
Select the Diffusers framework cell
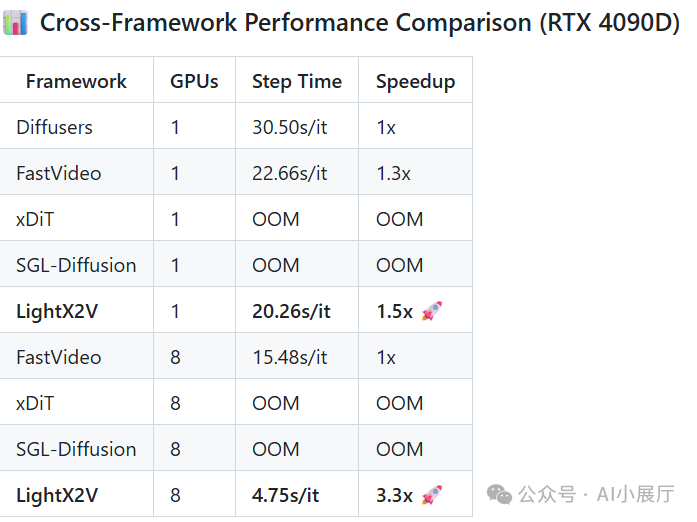click(x=54, y=127)
